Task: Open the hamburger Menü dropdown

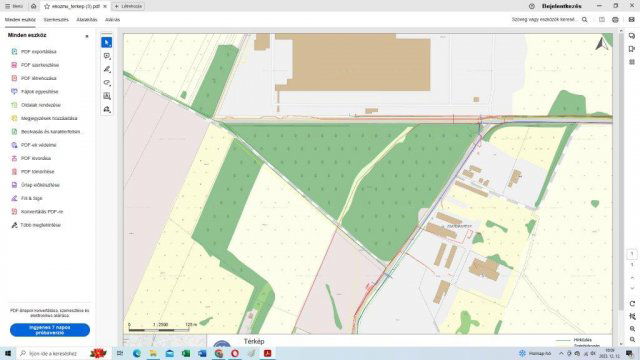Action: tap(14, 6)
